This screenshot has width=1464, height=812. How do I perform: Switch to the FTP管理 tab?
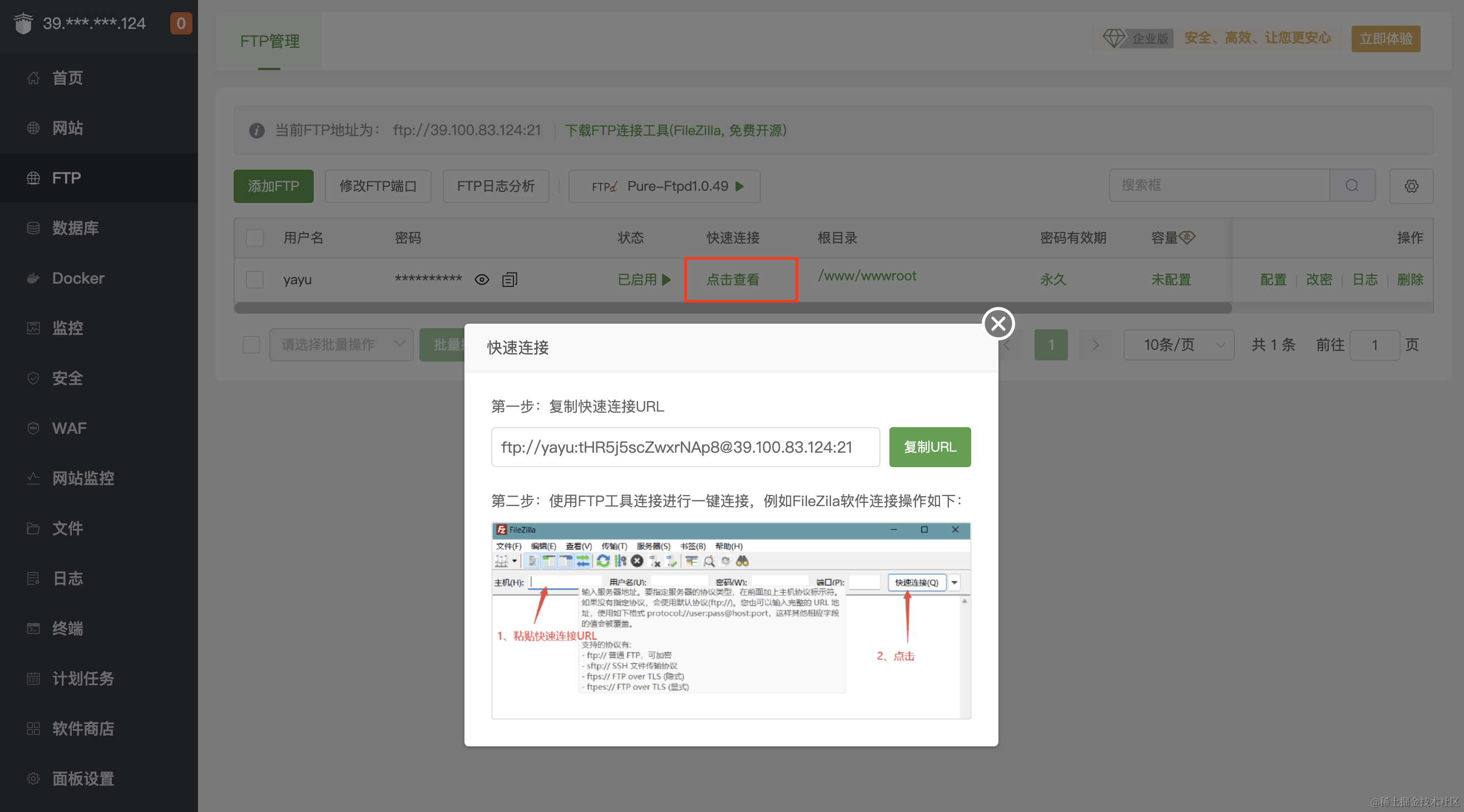269,41
